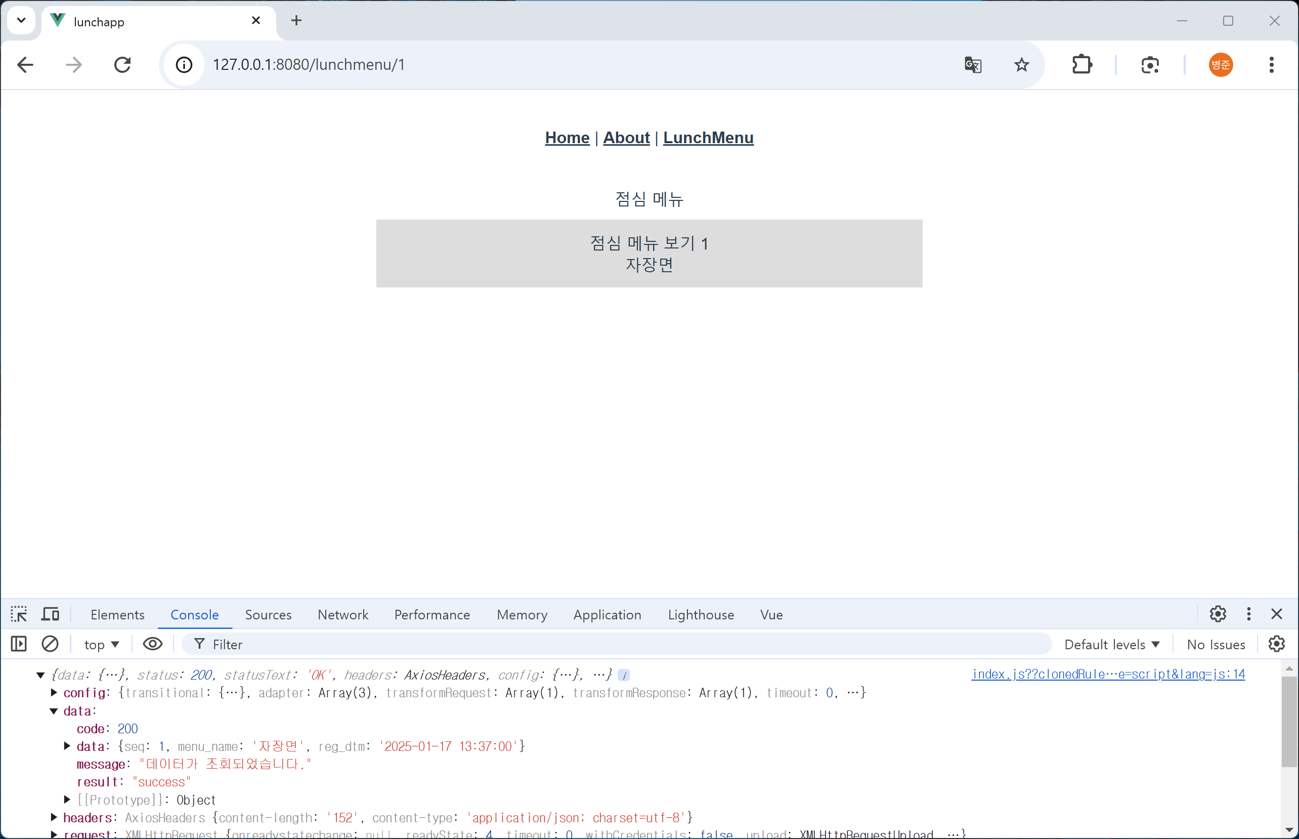Select the lunchapp browser tab
1299x839 pixels.
tap(158, 21)
